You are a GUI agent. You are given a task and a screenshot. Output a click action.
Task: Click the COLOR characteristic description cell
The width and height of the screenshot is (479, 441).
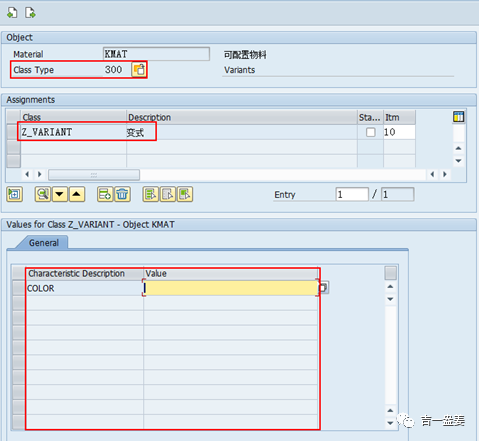85,288
